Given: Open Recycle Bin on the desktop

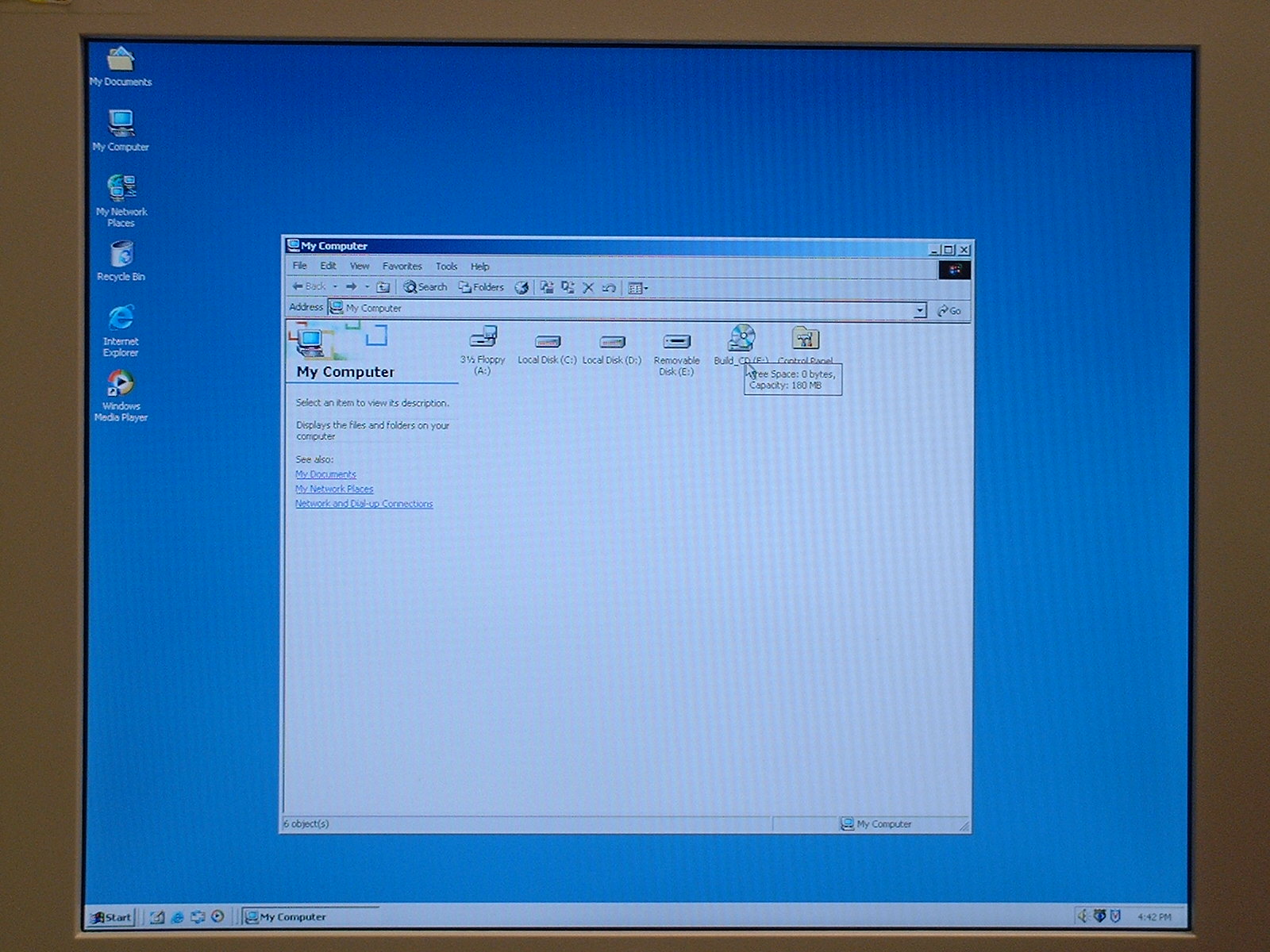Looking at the screenshot, I should pos(121,256).
